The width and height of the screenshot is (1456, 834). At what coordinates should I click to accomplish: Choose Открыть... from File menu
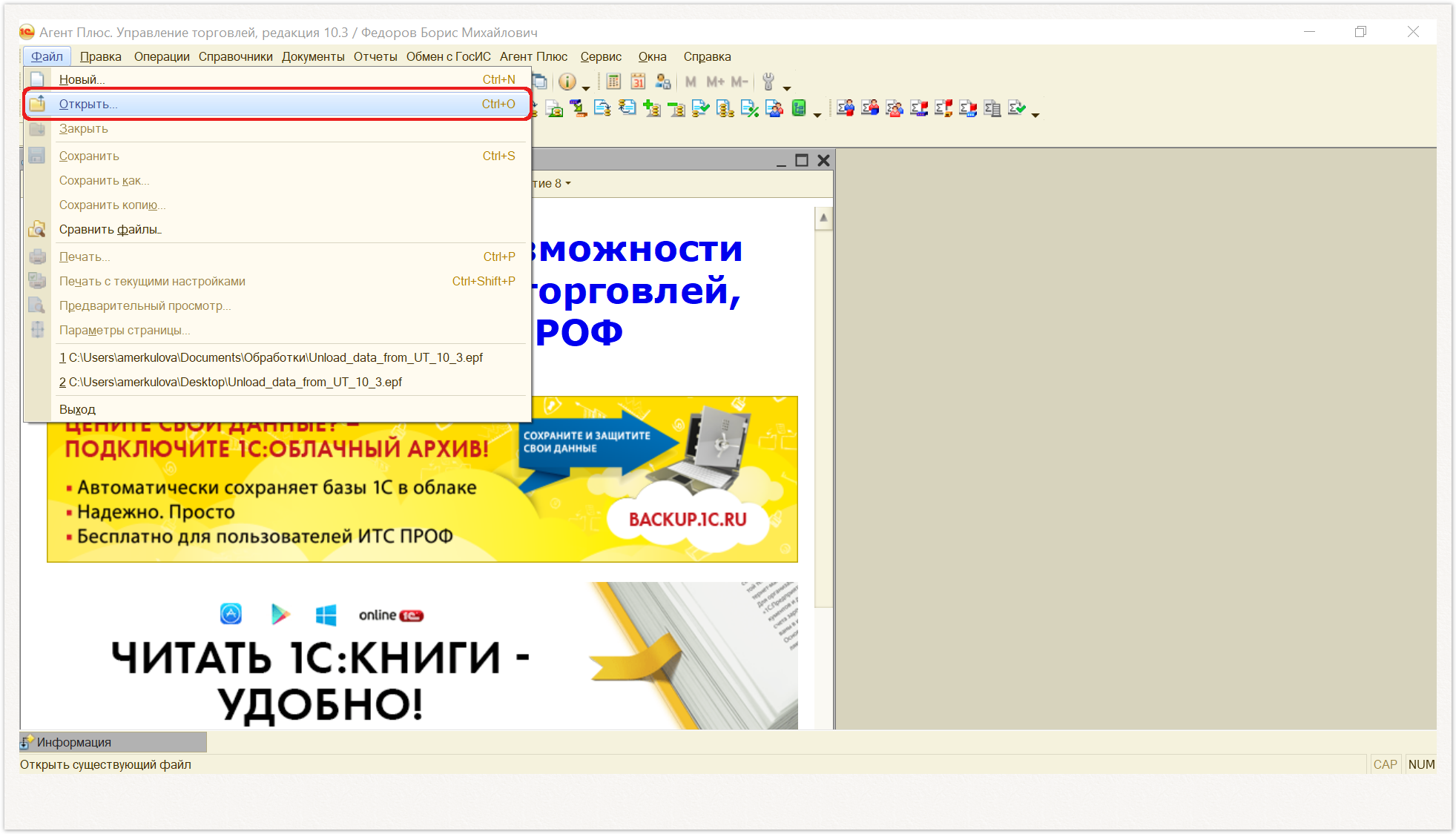tap(277, 104)
